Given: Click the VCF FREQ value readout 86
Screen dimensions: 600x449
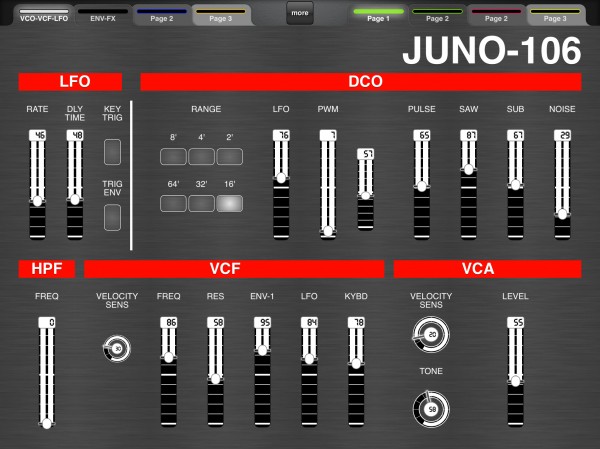Looking at the screenshot, I should 169,322.
